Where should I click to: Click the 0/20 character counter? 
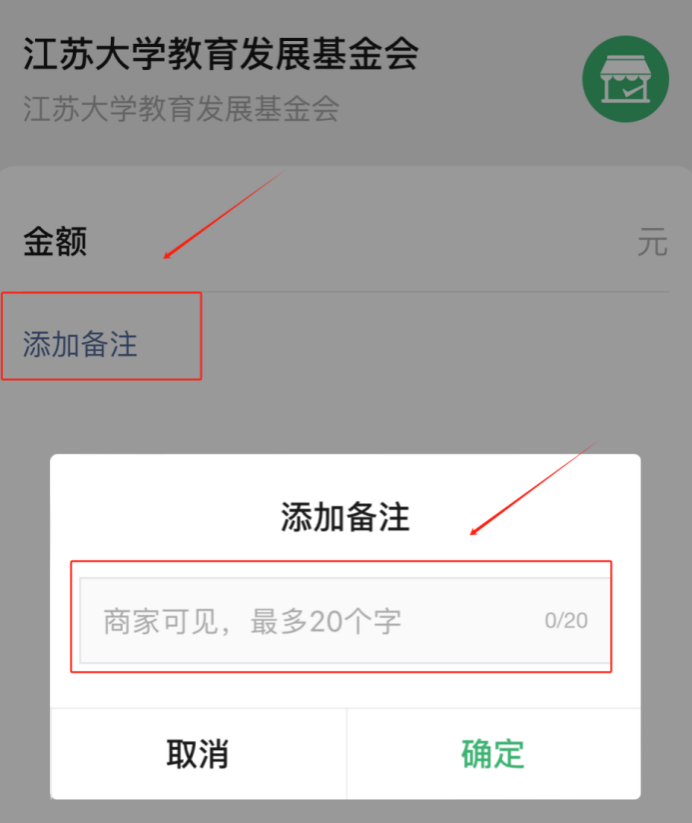pos(566,620)
